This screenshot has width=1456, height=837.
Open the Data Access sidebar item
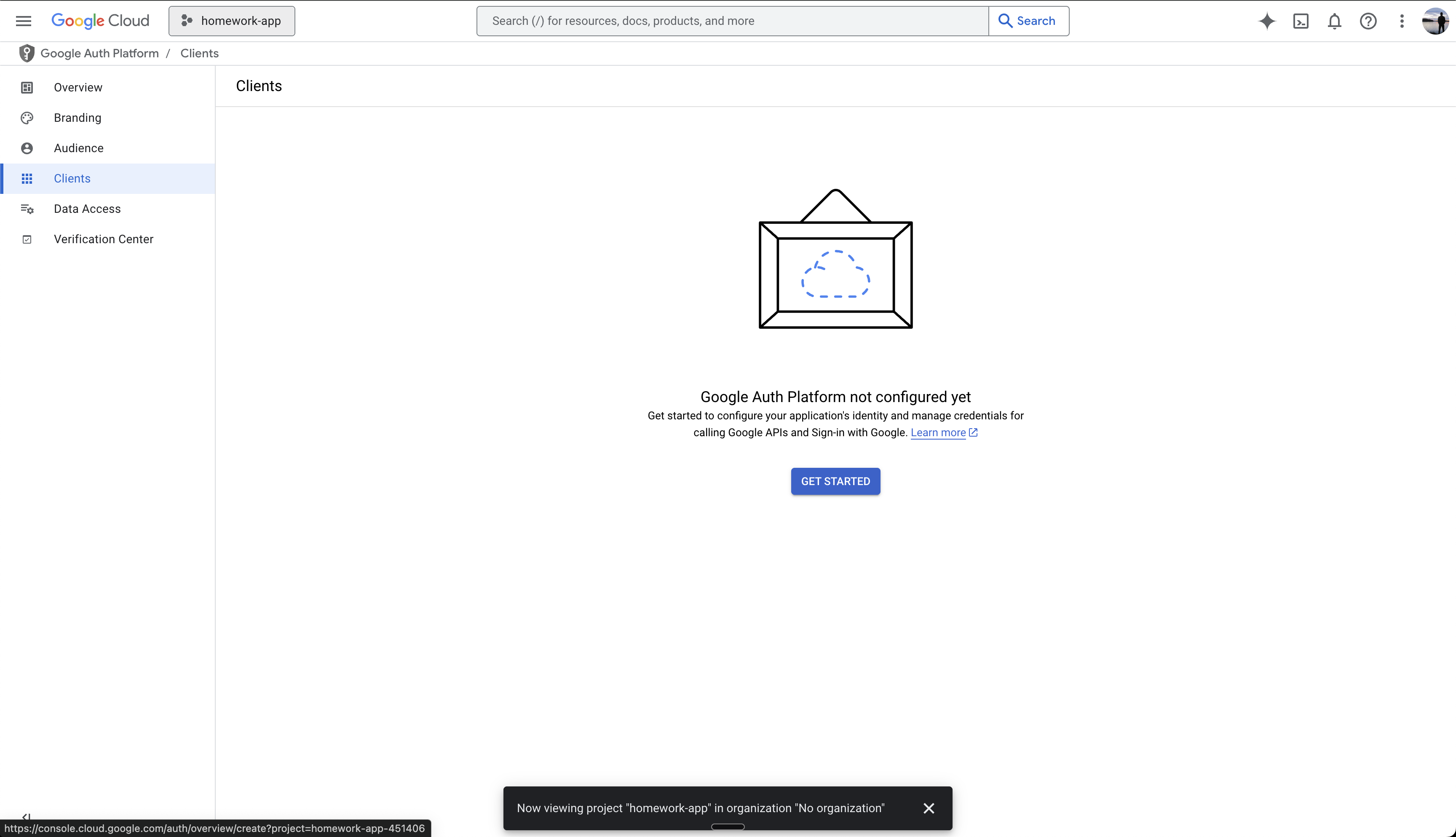[108, 209]
